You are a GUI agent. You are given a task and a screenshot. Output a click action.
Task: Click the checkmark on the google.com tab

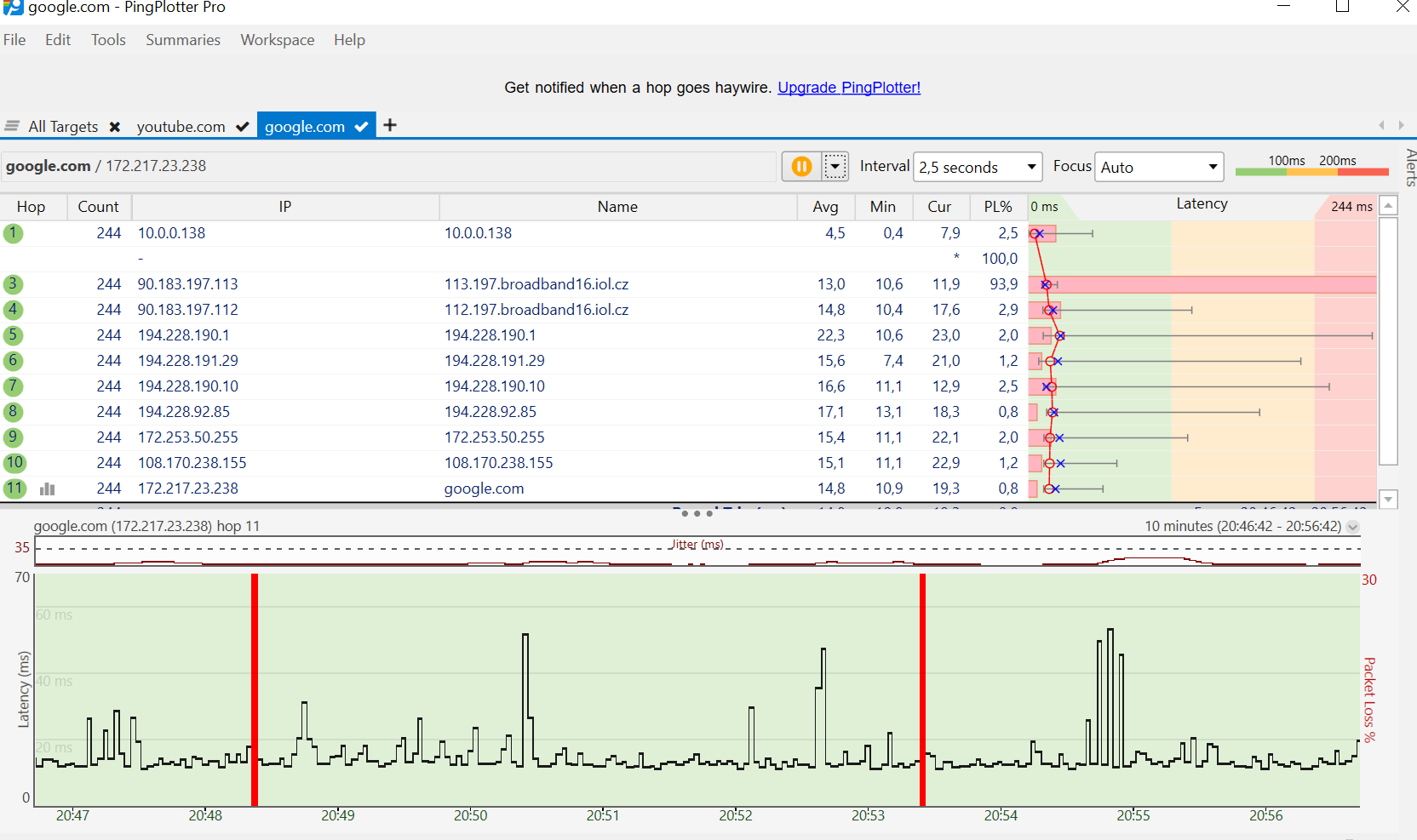[x=361, y=127]
